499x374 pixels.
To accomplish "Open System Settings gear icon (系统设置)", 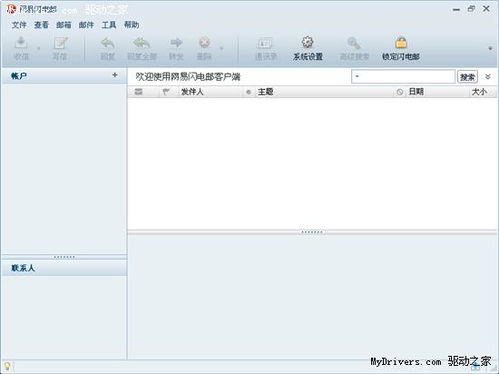I will (x=307, y=43).
